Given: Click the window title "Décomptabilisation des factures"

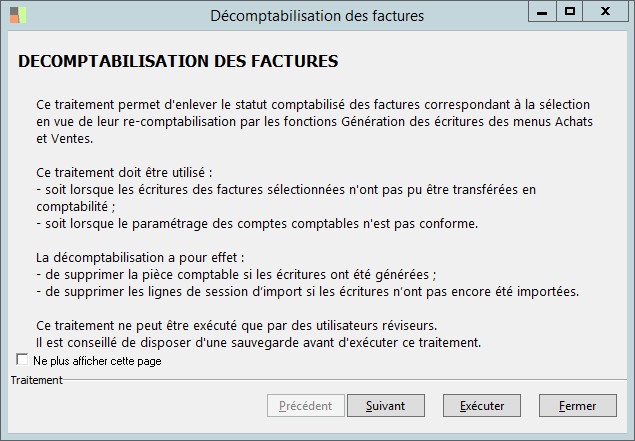Looking at the screenshot, I should coord(317,15).
